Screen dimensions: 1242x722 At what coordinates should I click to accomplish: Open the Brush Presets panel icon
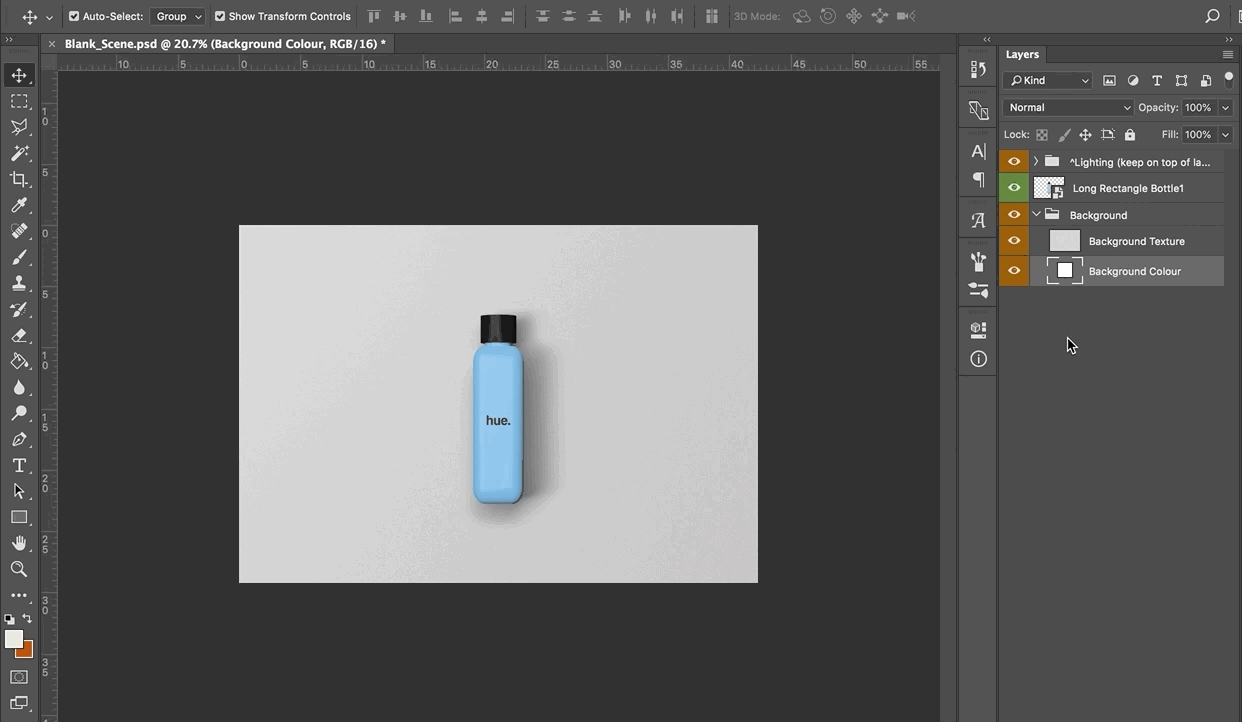tap(978, 261)
